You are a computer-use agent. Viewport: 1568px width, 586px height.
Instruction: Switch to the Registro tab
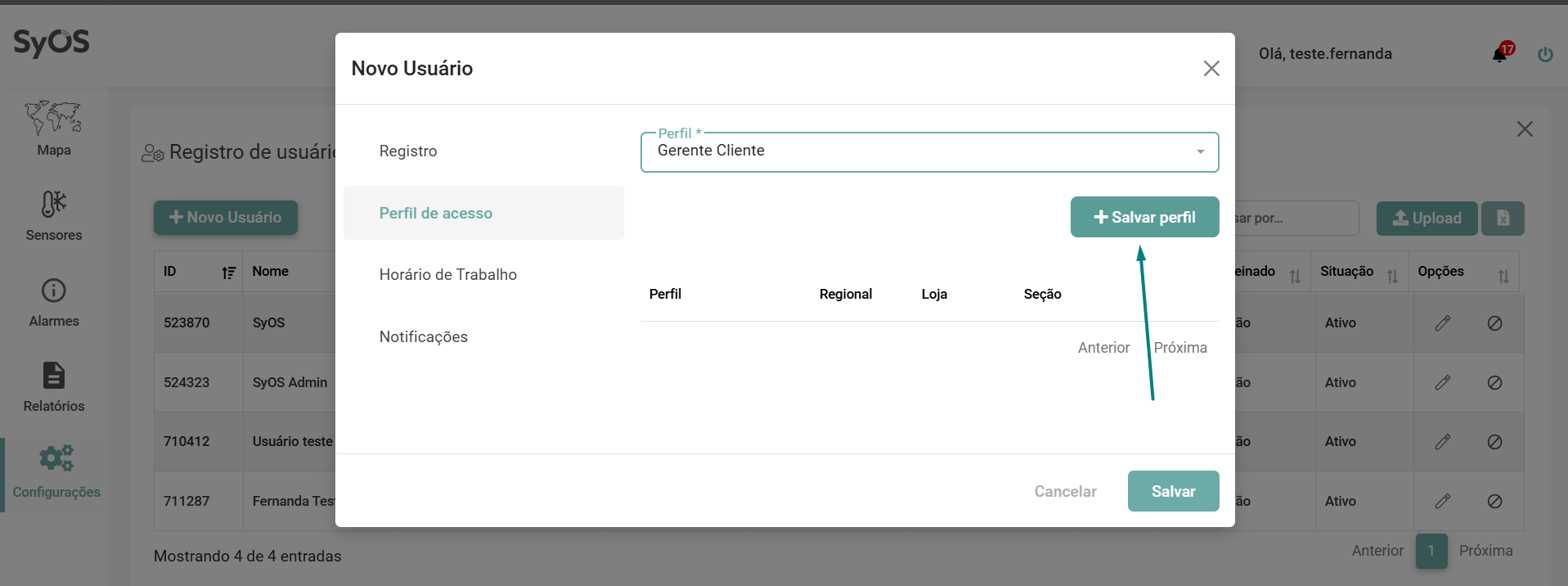point(408,151)
